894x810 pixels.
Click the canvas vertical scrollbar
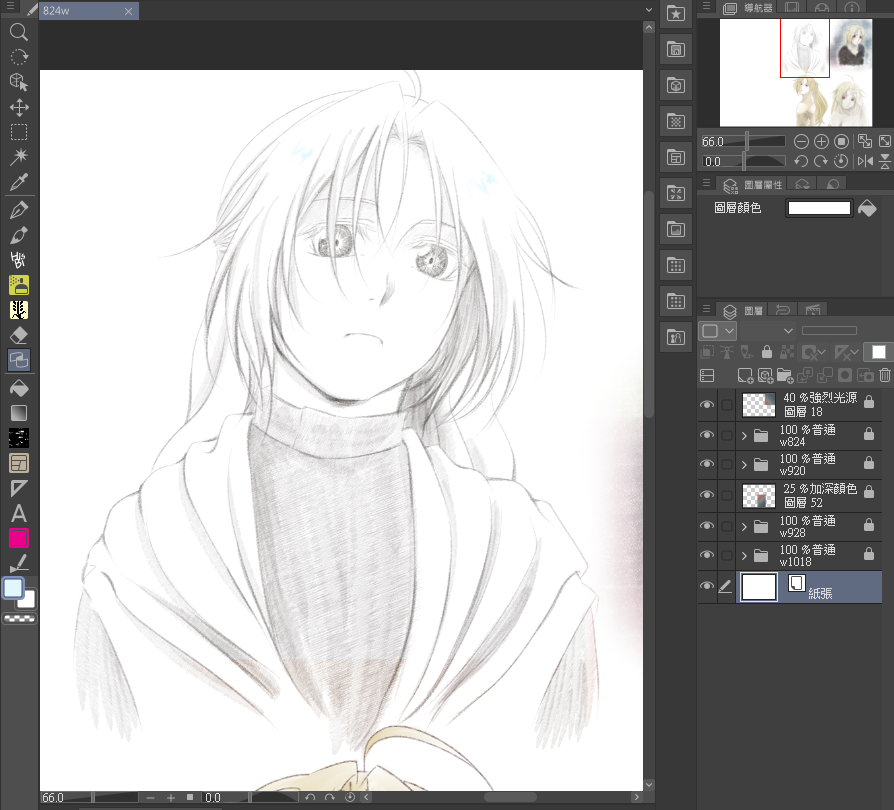(x=649, y=305)
